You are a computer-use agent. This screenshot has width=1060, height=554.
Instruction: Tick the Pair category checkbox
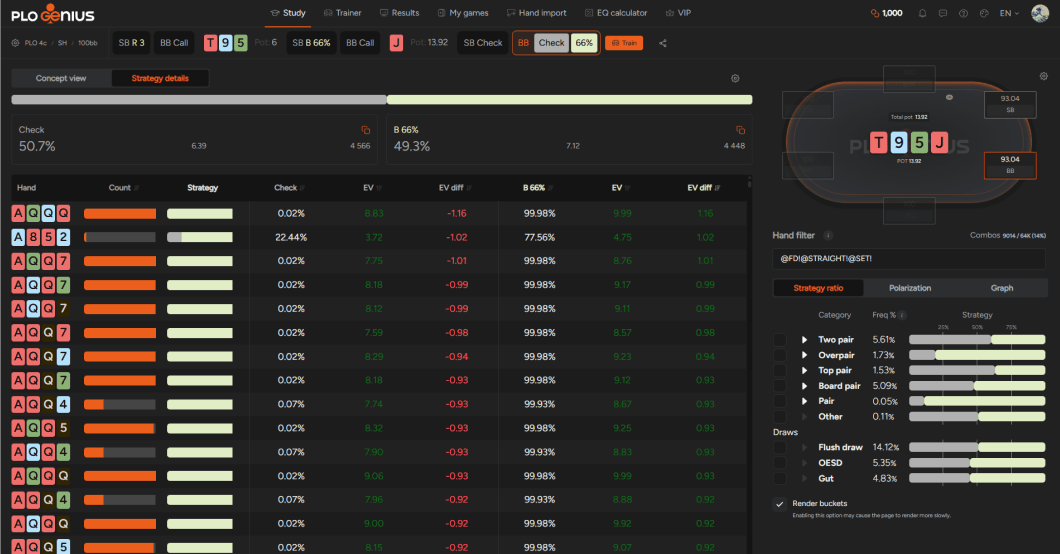point(779,401)
